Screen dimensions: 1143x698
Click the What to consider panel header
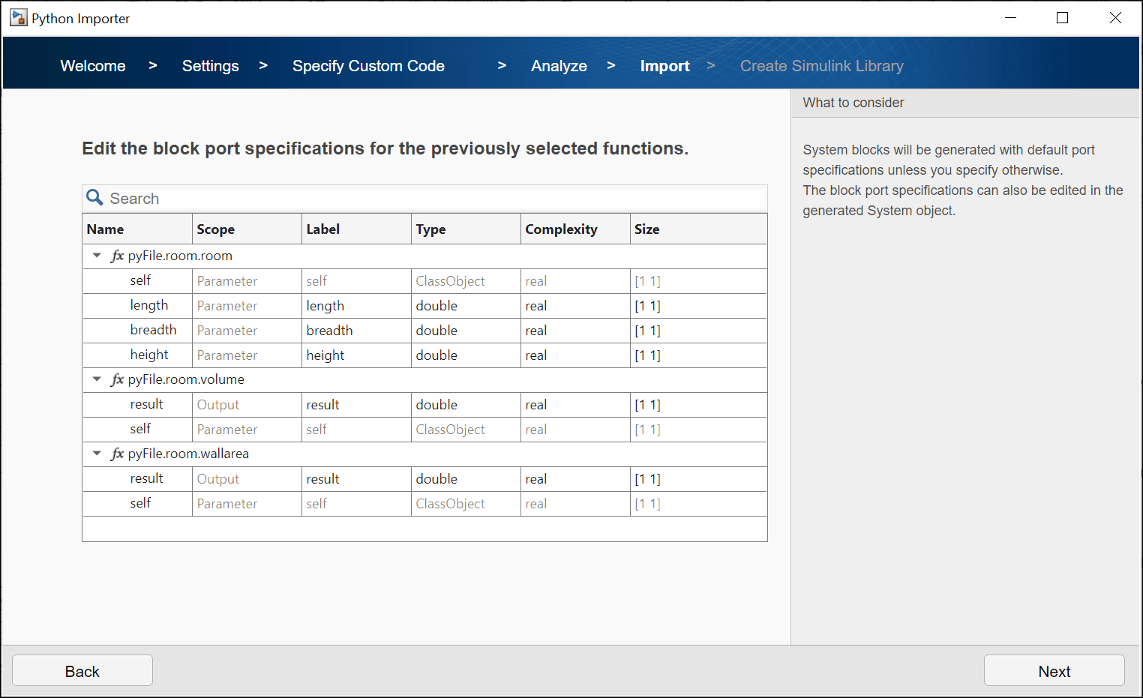964,103
